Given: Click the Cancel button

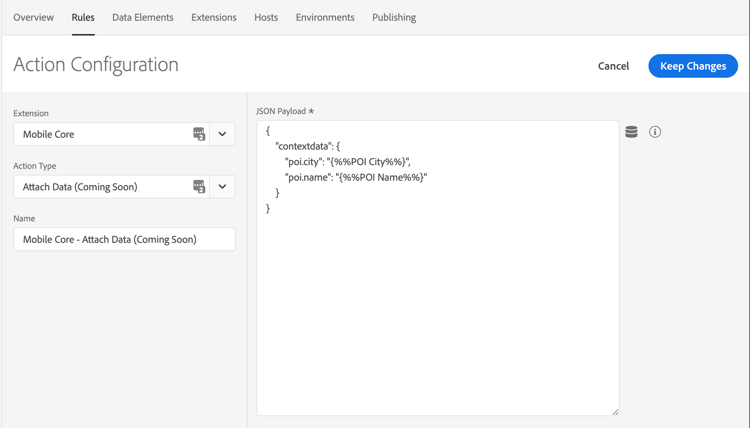Looking at the screenshot, I should pos(613,66).
